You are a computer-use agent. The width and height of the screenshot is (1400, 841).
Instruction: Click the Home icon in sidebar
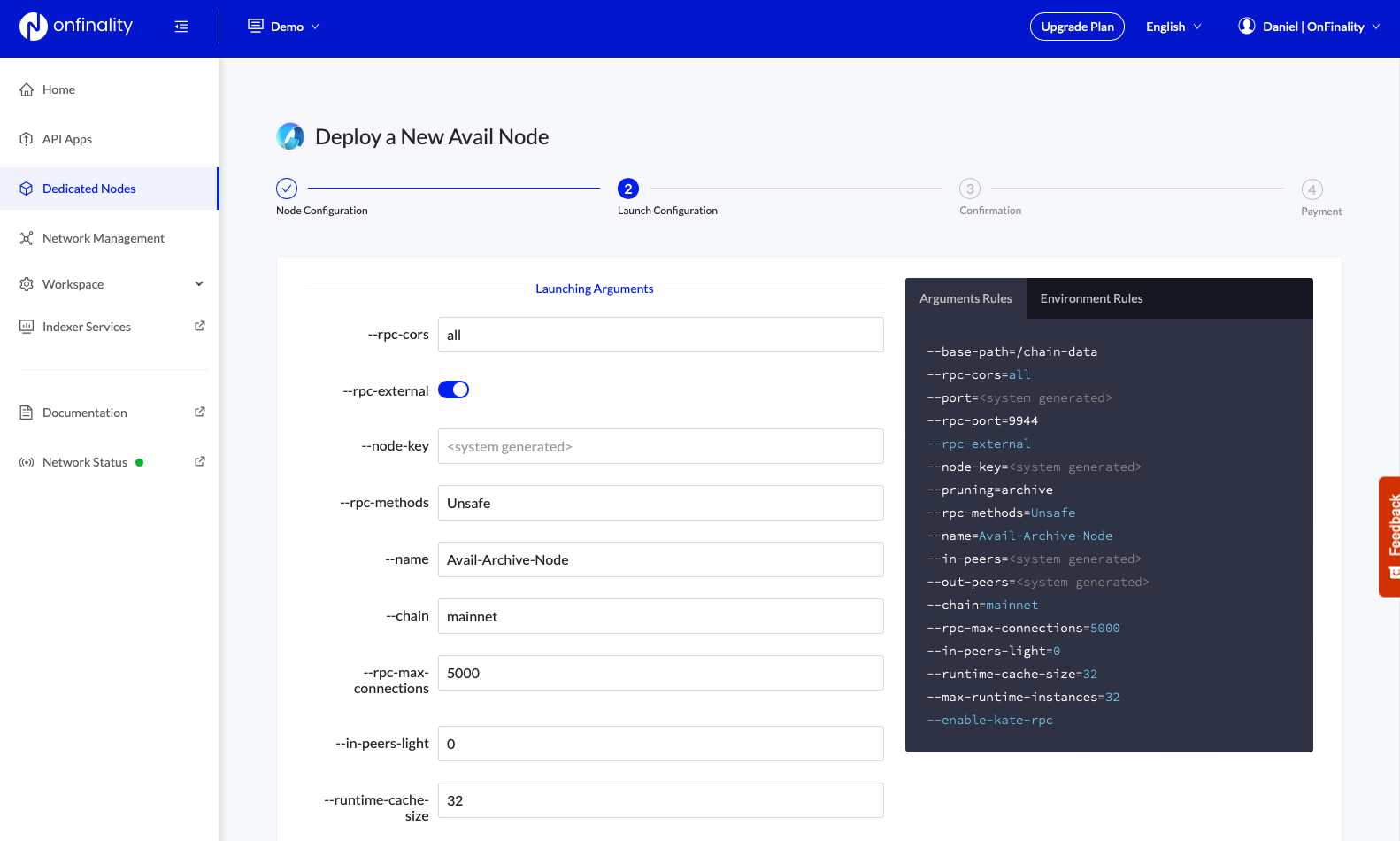point(27,89)
